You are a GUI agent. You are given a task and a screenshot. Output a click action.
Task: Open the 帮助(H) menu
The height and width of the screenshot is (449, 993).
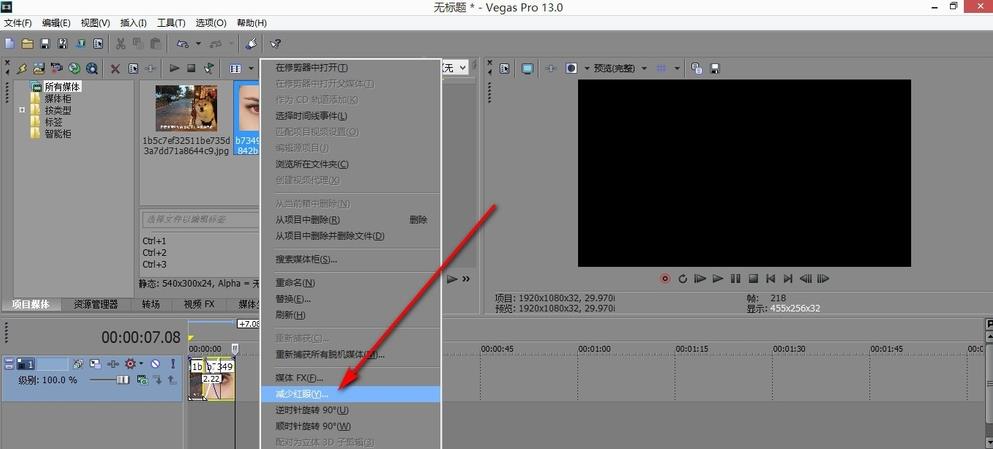pos(251,23)
